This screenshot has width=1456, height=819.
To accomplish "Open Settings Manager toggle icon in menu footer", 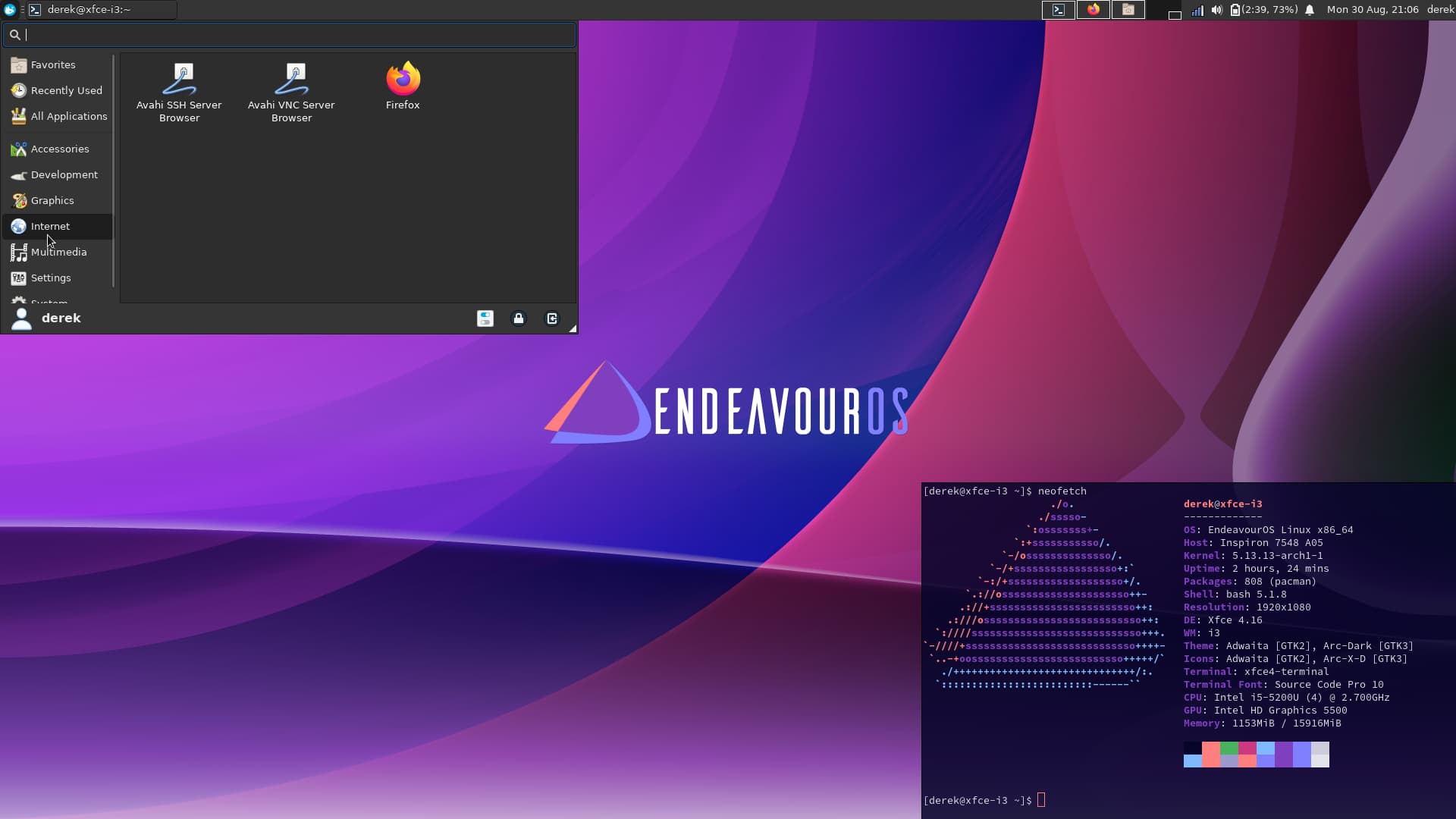I will pos(485,318).
